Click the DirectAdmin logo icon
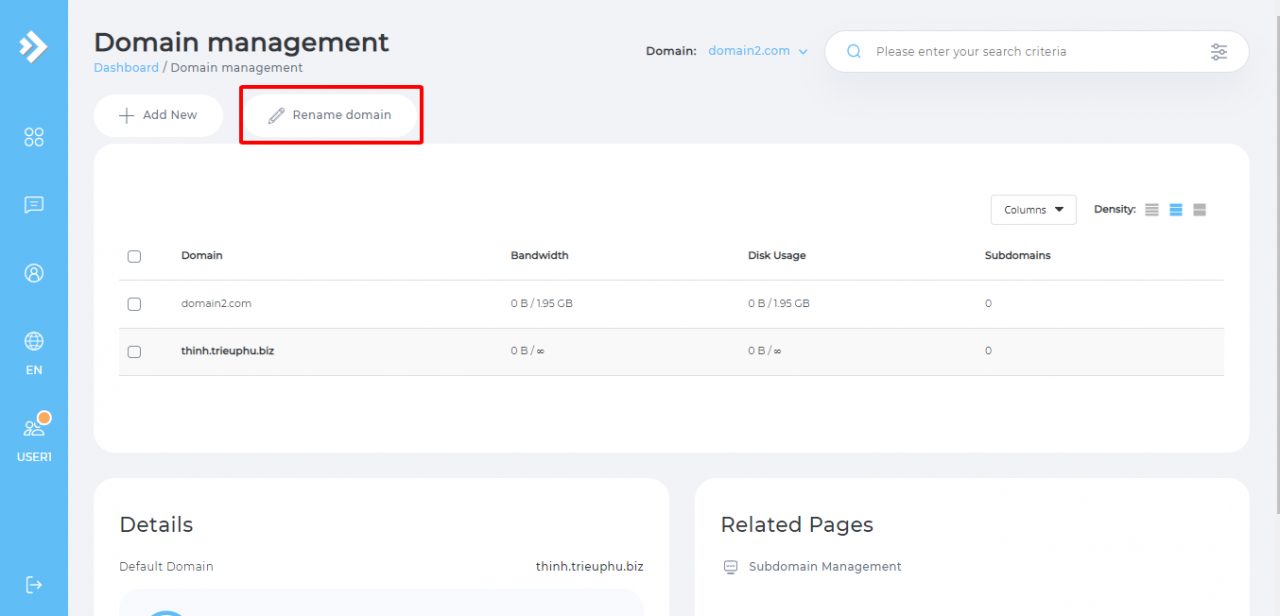This screenshot has height=616, width=1280. pos(33,46)
